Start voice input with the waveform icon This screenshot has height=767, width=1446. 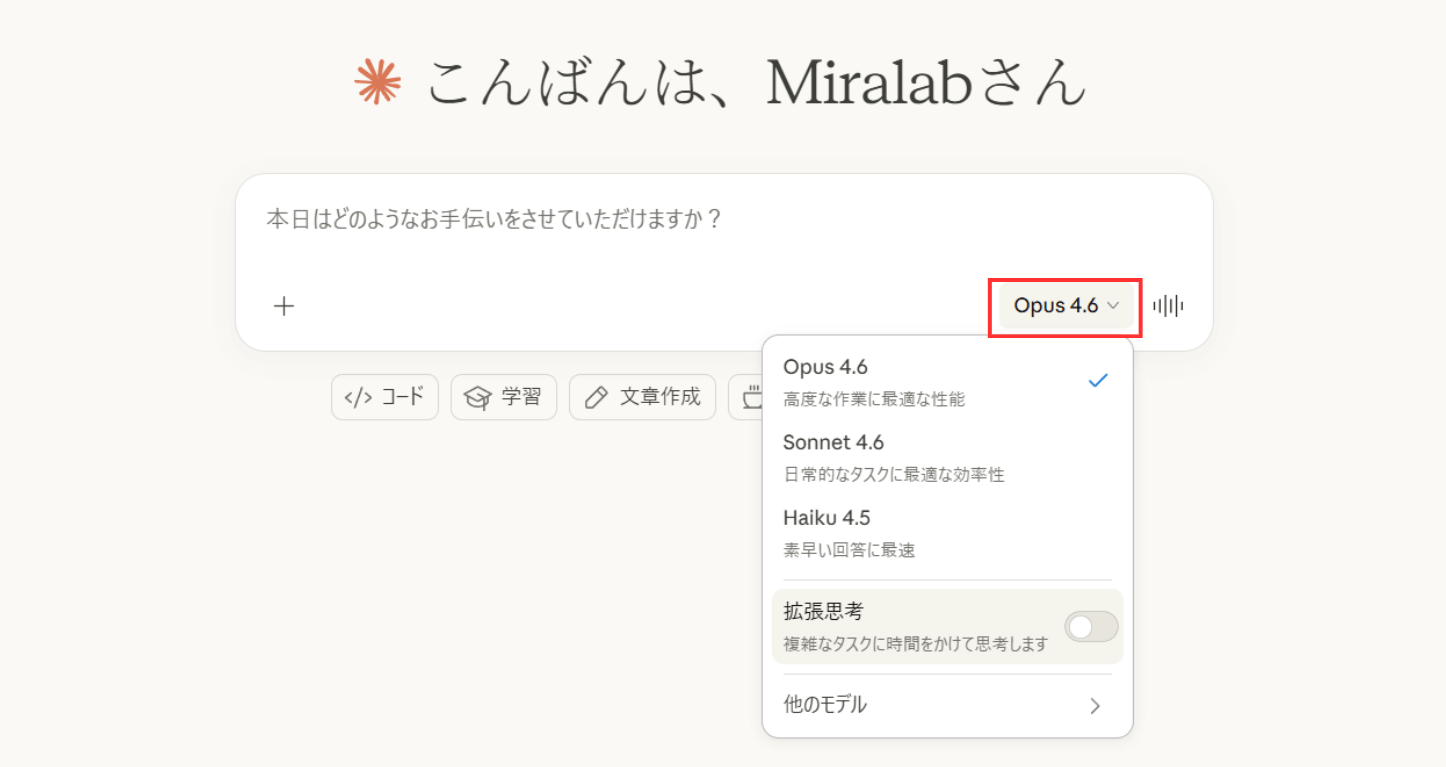(1167, 306)
